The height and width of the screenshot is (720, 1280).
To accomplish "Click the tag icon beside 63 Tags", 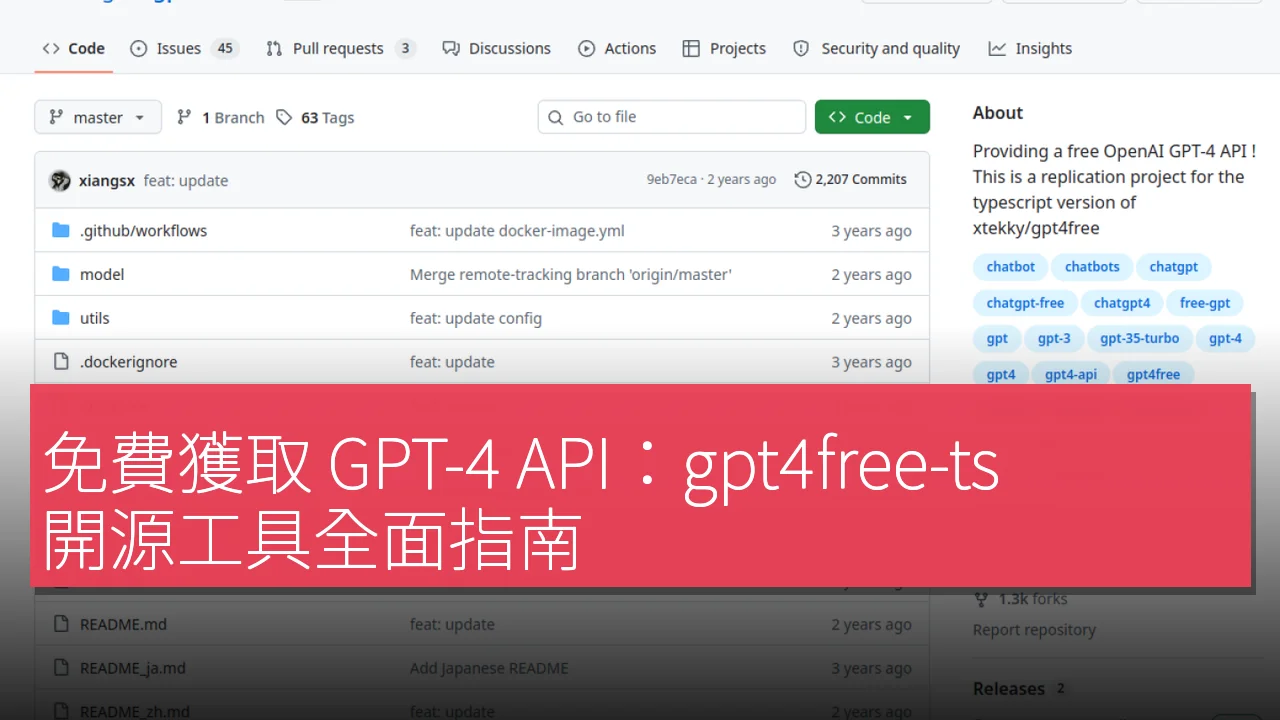I will [x=285, y=117].
